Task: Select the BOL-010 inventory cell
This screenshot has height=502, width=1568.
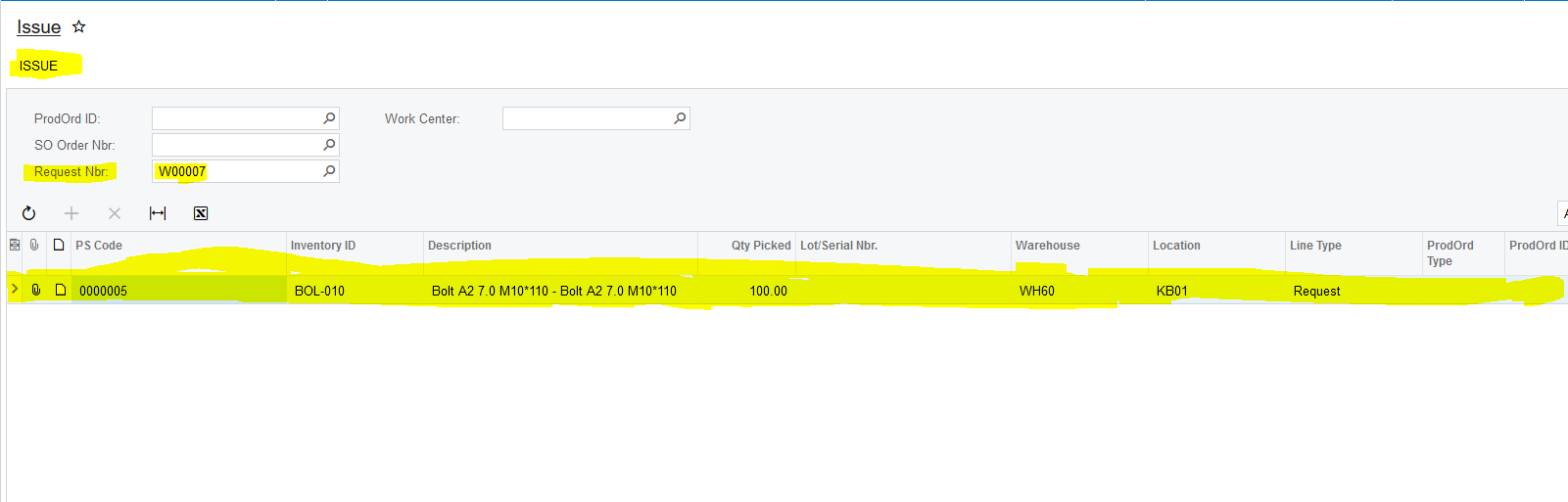Action: click(x=320, y=291)
